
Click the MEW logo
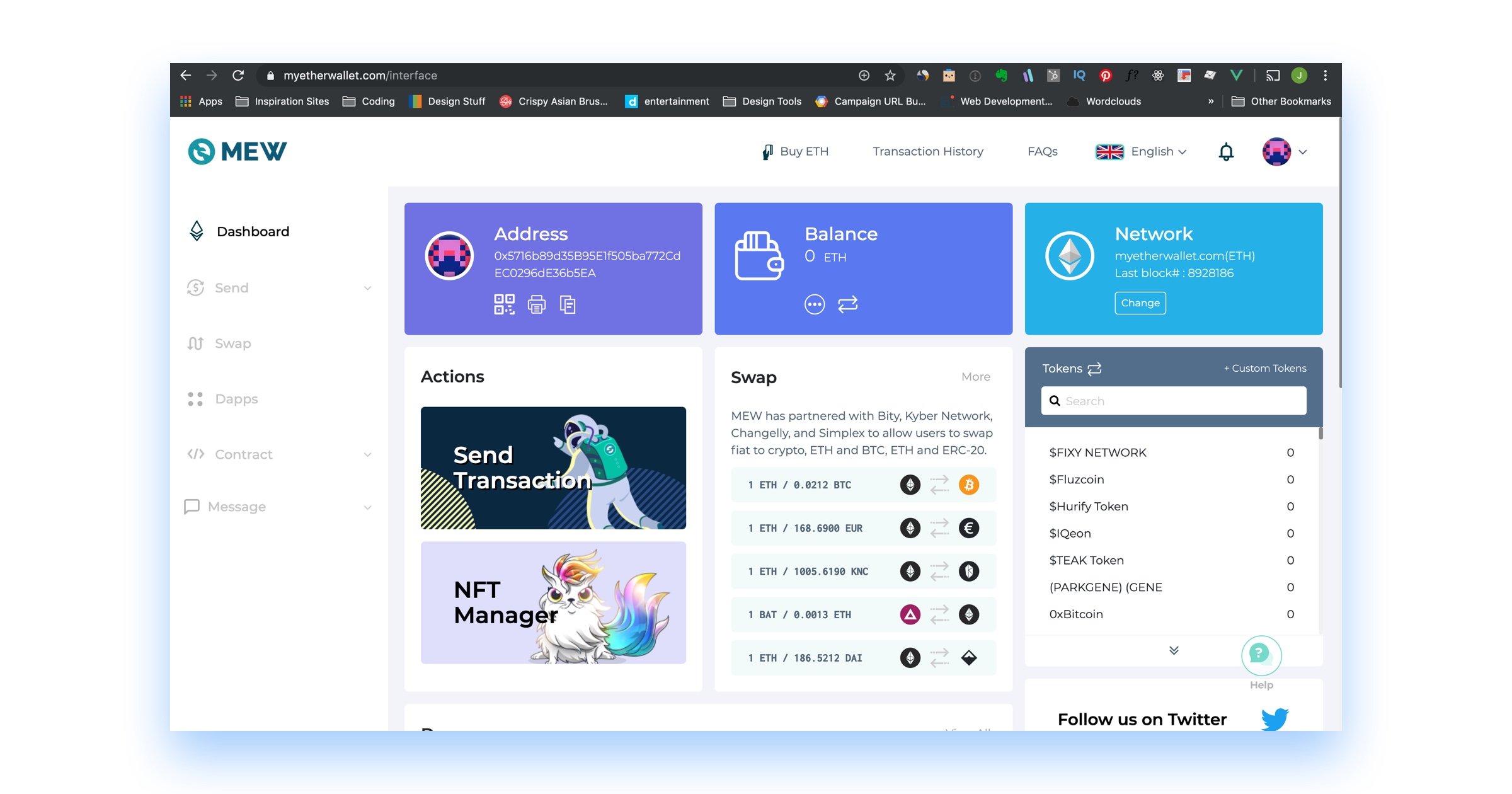[238, 151]
